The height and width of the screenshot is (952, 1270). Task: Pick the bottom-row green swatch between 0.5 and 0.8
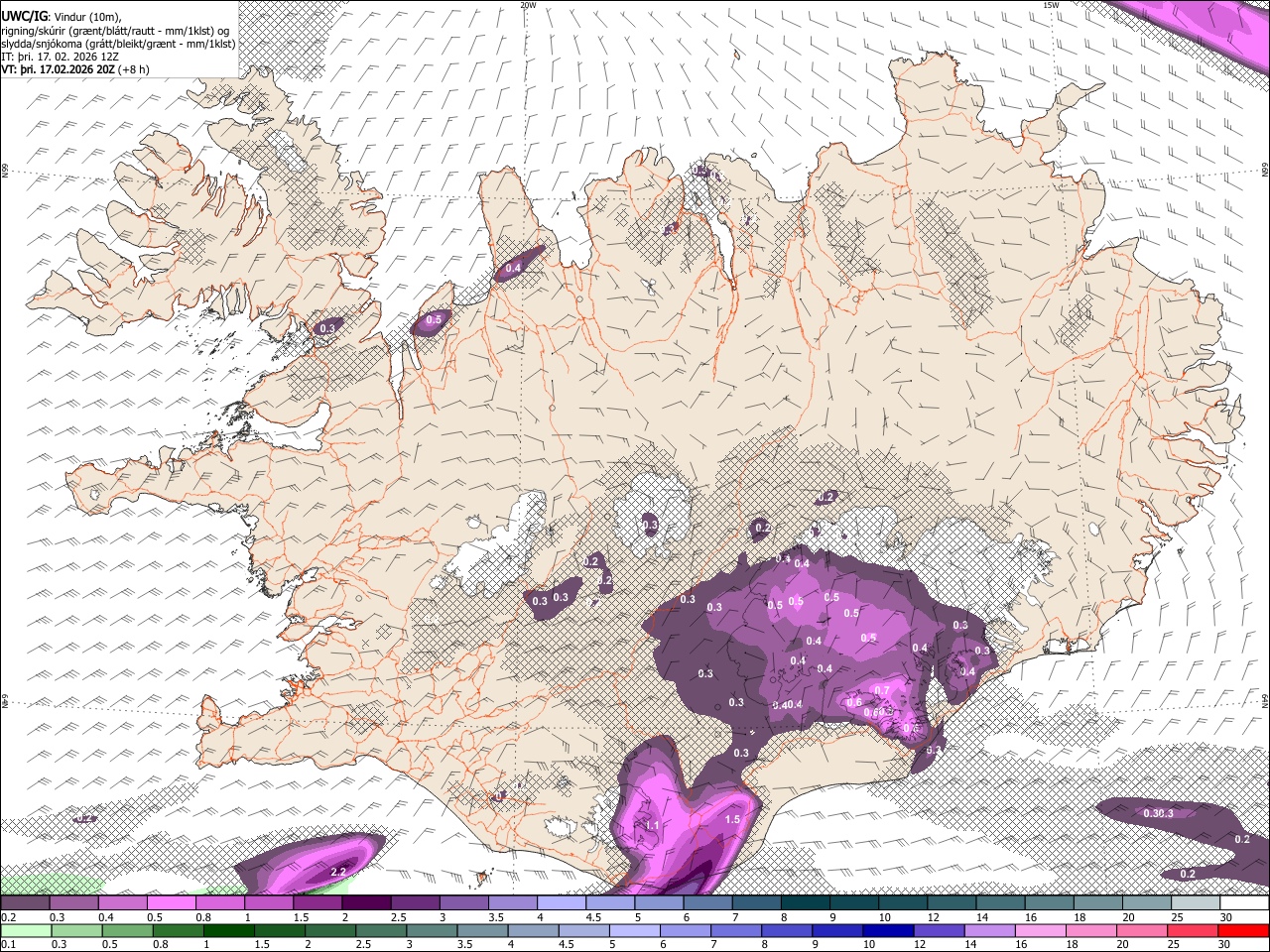tap(128, 931)
